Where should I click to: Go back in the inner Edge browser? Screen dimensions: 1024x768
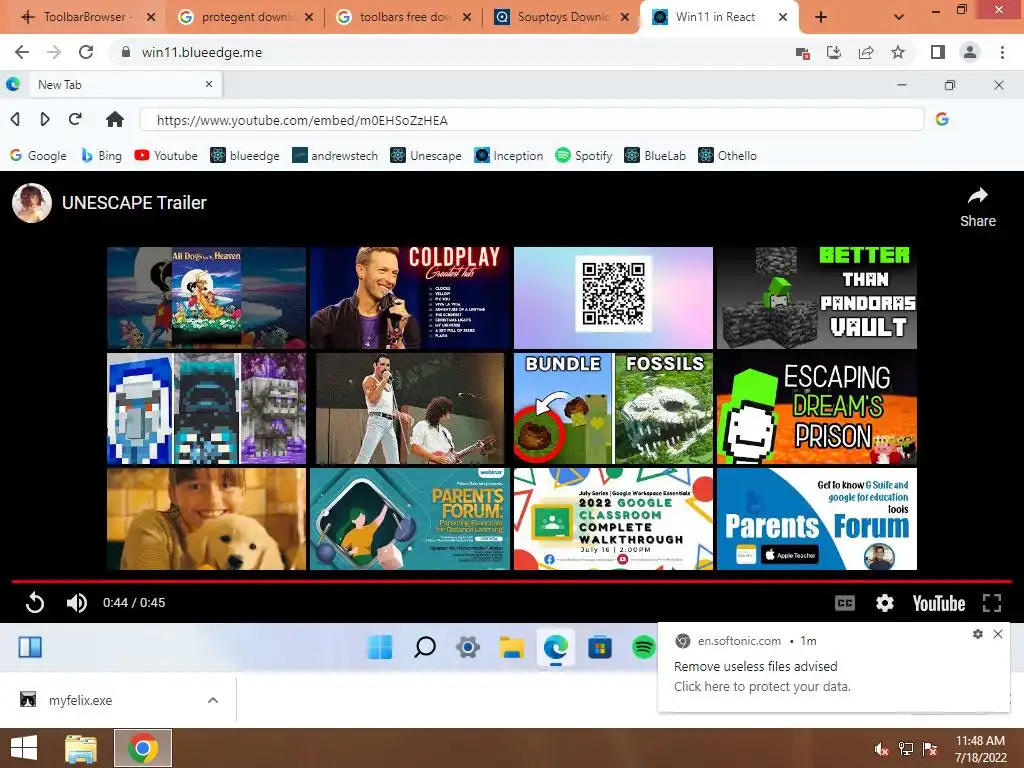point(15,119)
